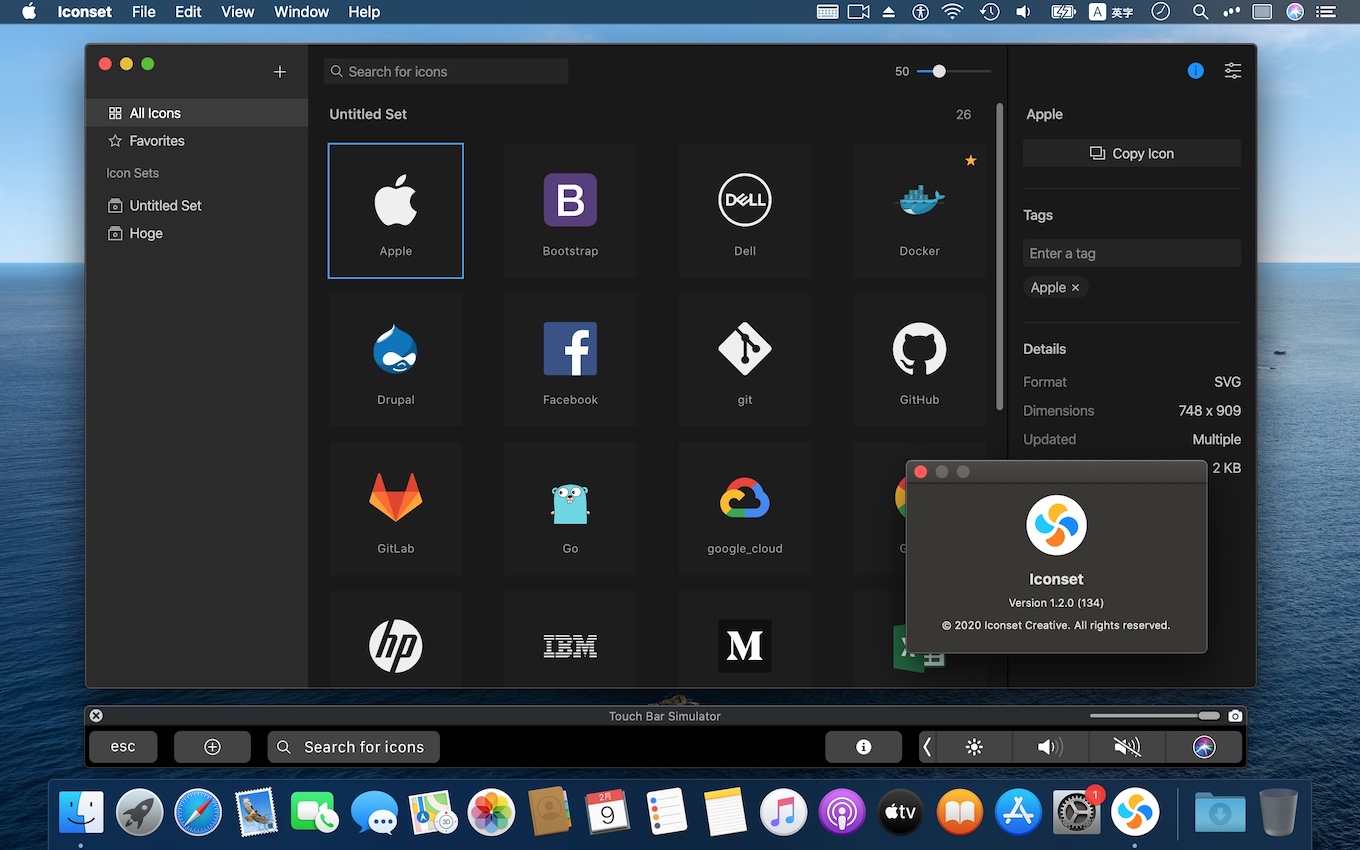Image resolution: width=1360 pixels, height=850 pixels.
Task: Open Favorites in sidebar
Action: click(197, 141)
